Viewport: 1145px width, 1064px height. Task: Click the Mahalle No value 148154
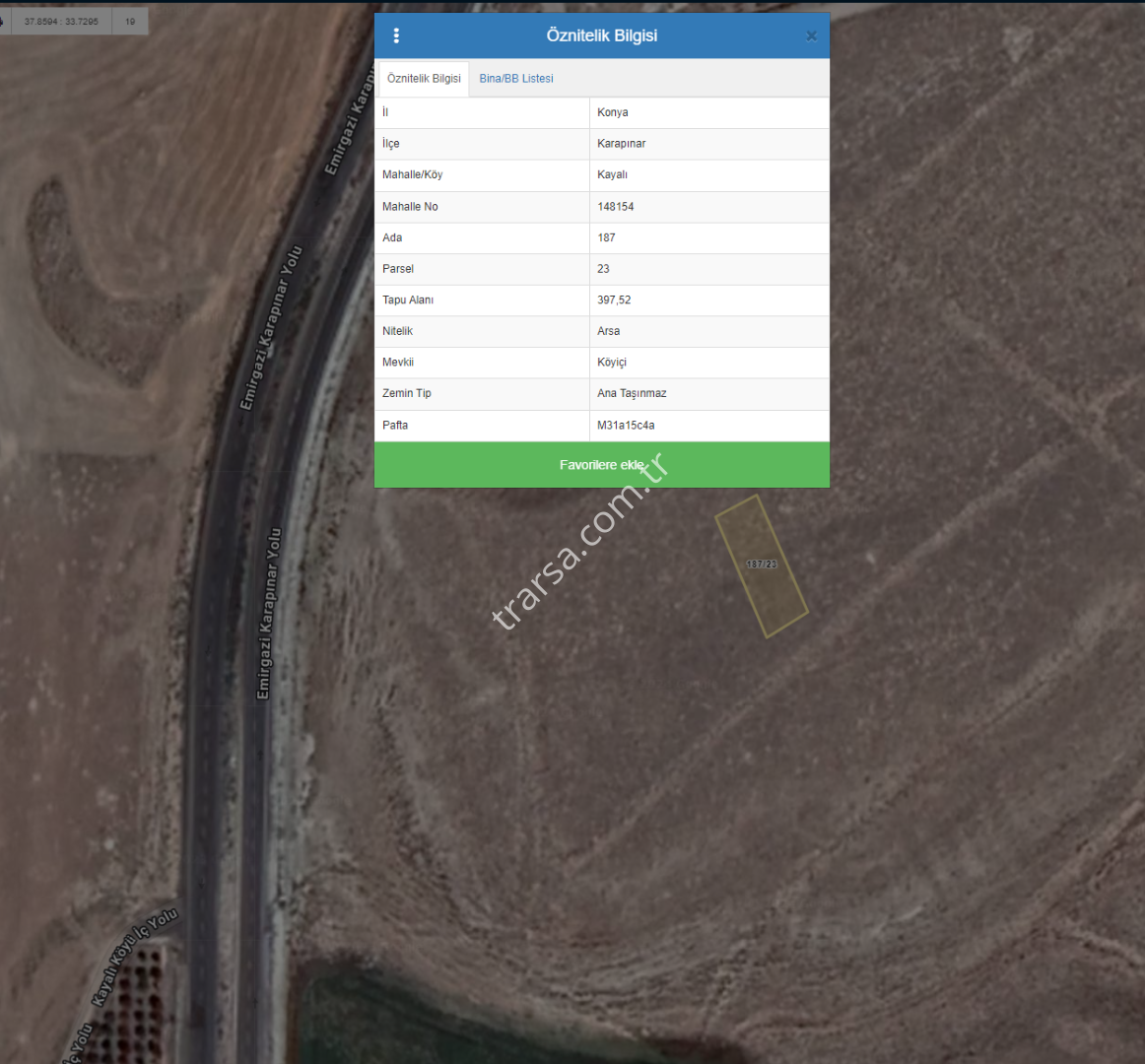click(x=615, y=207)
